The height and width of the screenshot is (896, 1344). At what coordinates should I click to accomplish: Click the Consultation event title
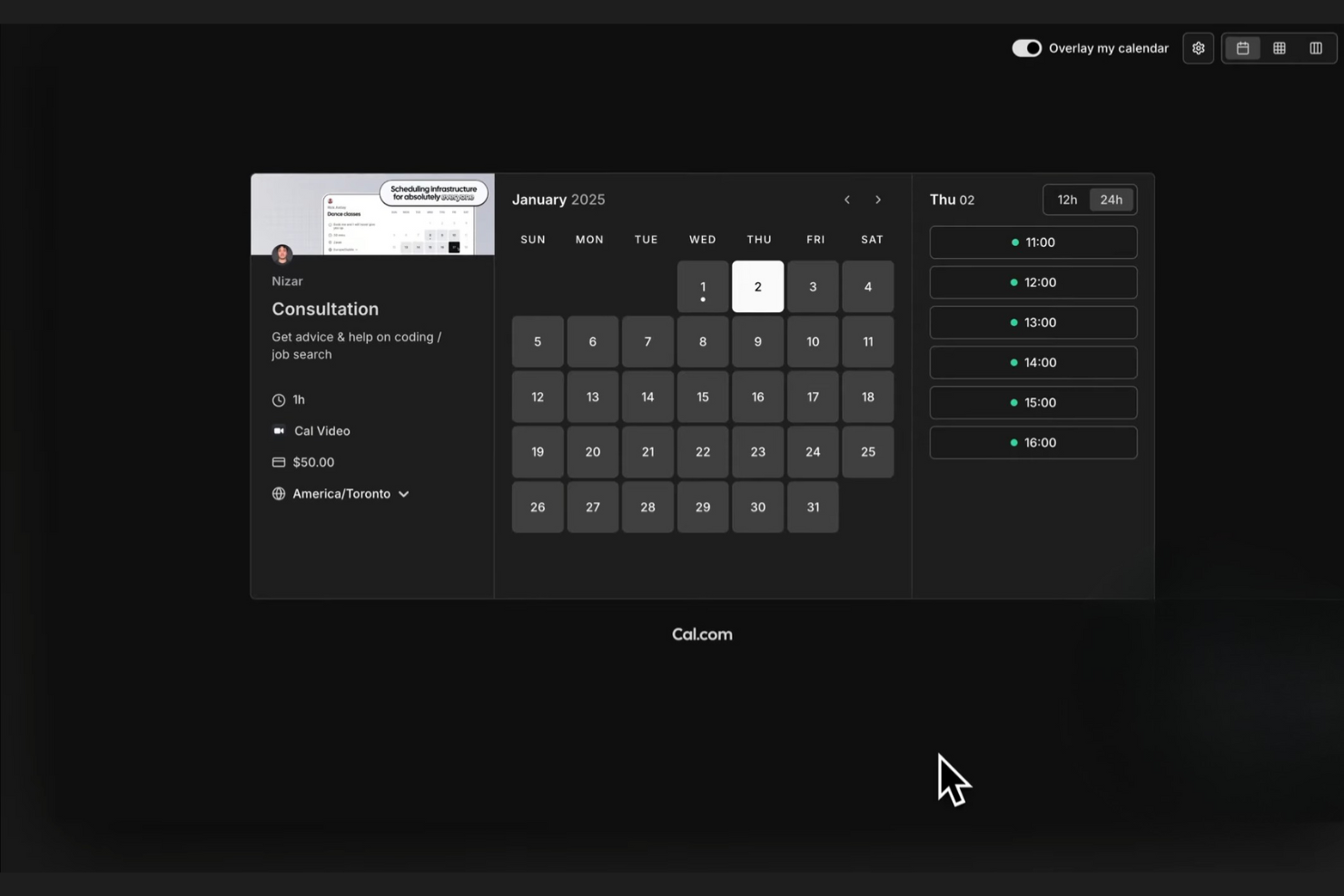point(325,310)
